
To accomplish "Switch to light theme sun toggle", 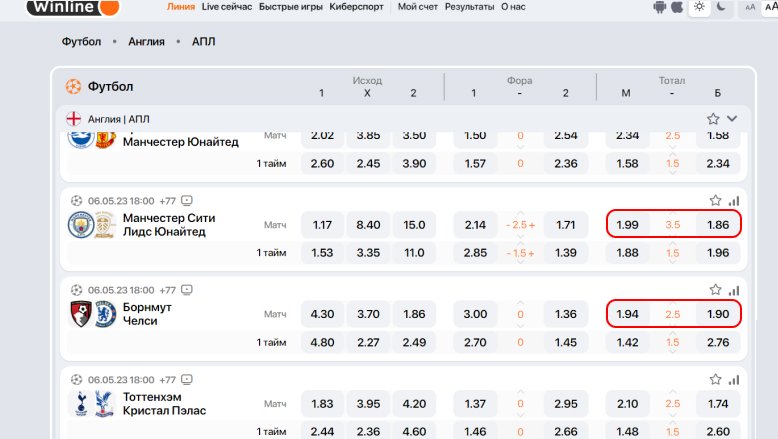I will pyautogui.click(x=699, y=7).
